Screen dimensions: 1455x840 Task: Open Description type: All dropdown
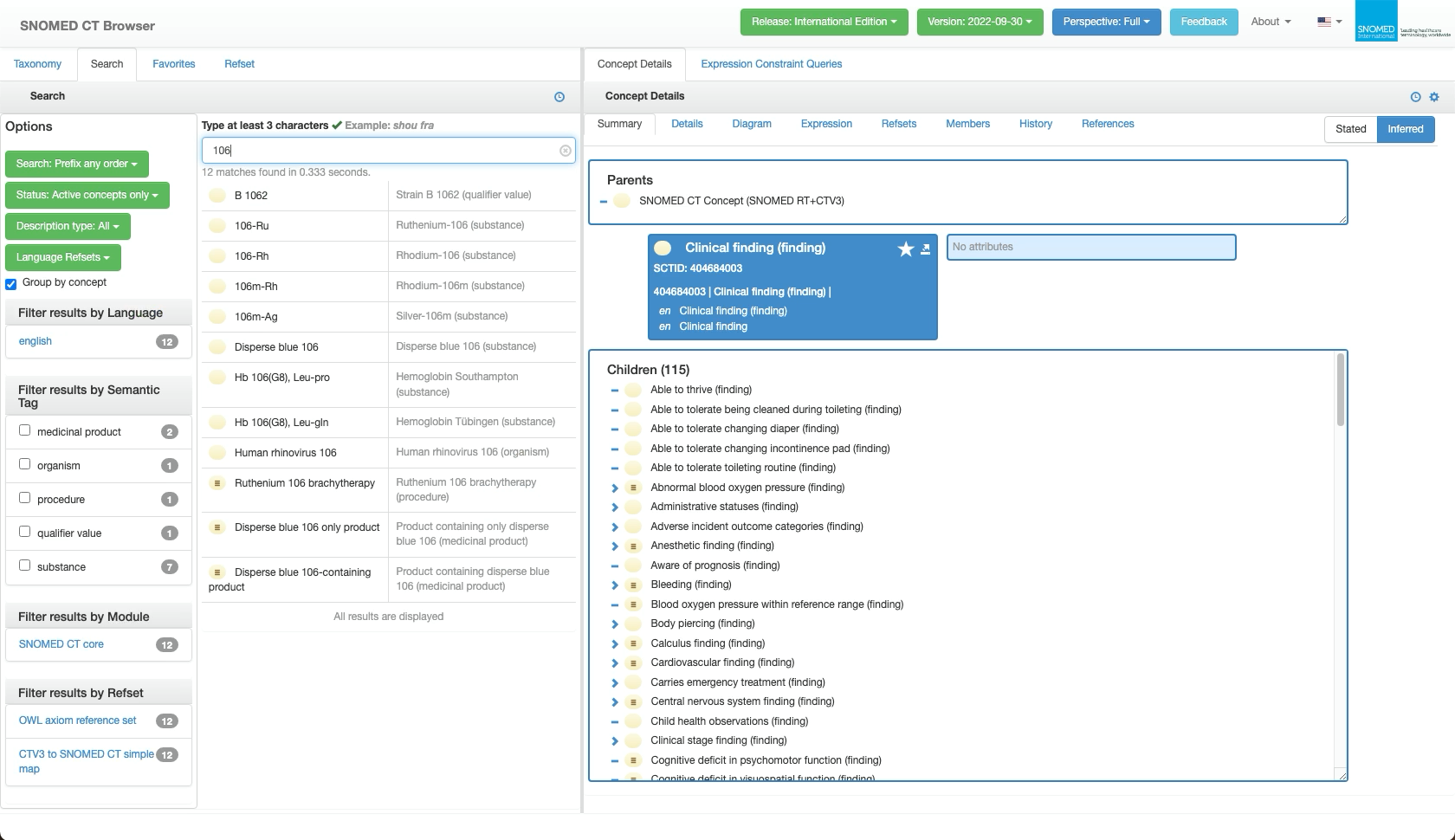coord(68,226)
